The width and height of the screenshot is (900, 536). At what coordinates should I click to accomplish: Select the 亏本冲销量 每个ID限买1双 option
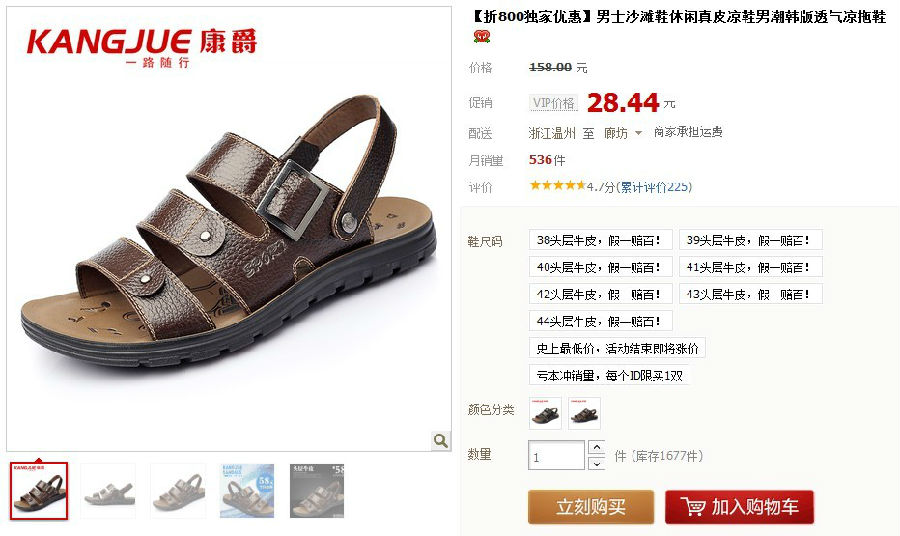[x=609, y=375]
